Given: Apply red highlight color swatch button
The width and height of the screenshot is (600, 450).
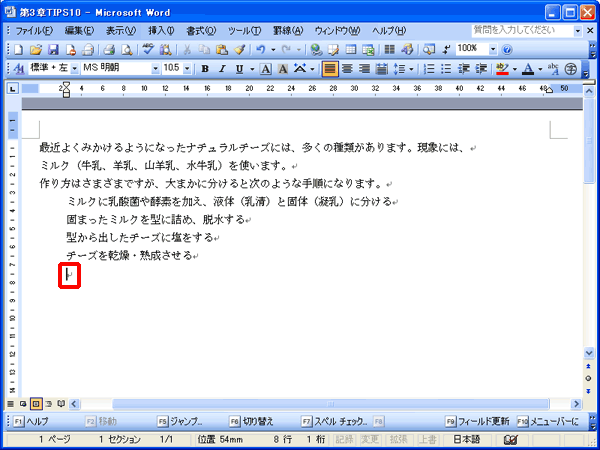Looking at the screenshot, I should tap(502, 69).
